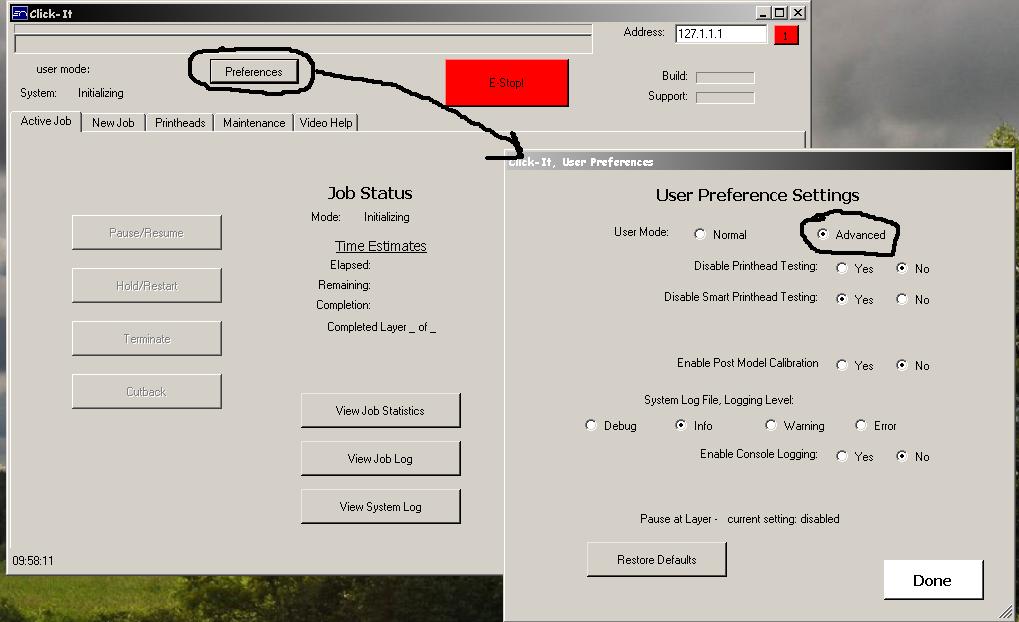Enable Post Model Calibration with Yes
This screenshot has width=1019, height=622.
842,365
